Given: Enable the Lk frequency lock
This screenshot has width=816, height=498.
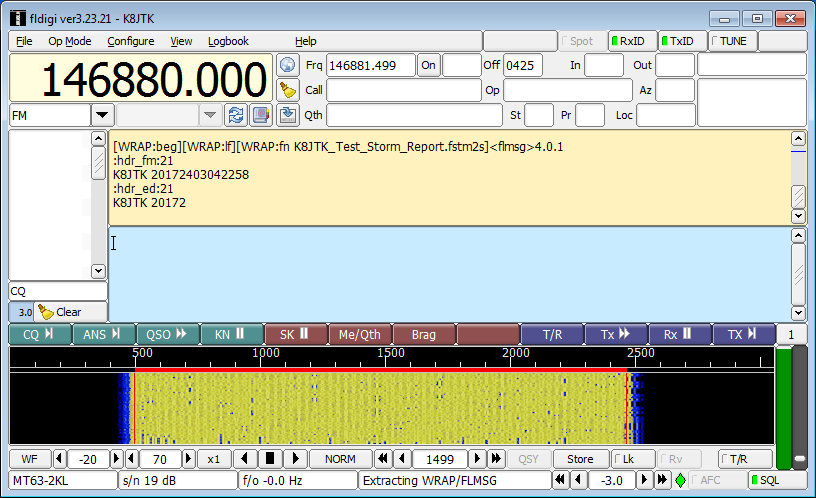Looking at the screenshot, I should click(x=632, y=459).
